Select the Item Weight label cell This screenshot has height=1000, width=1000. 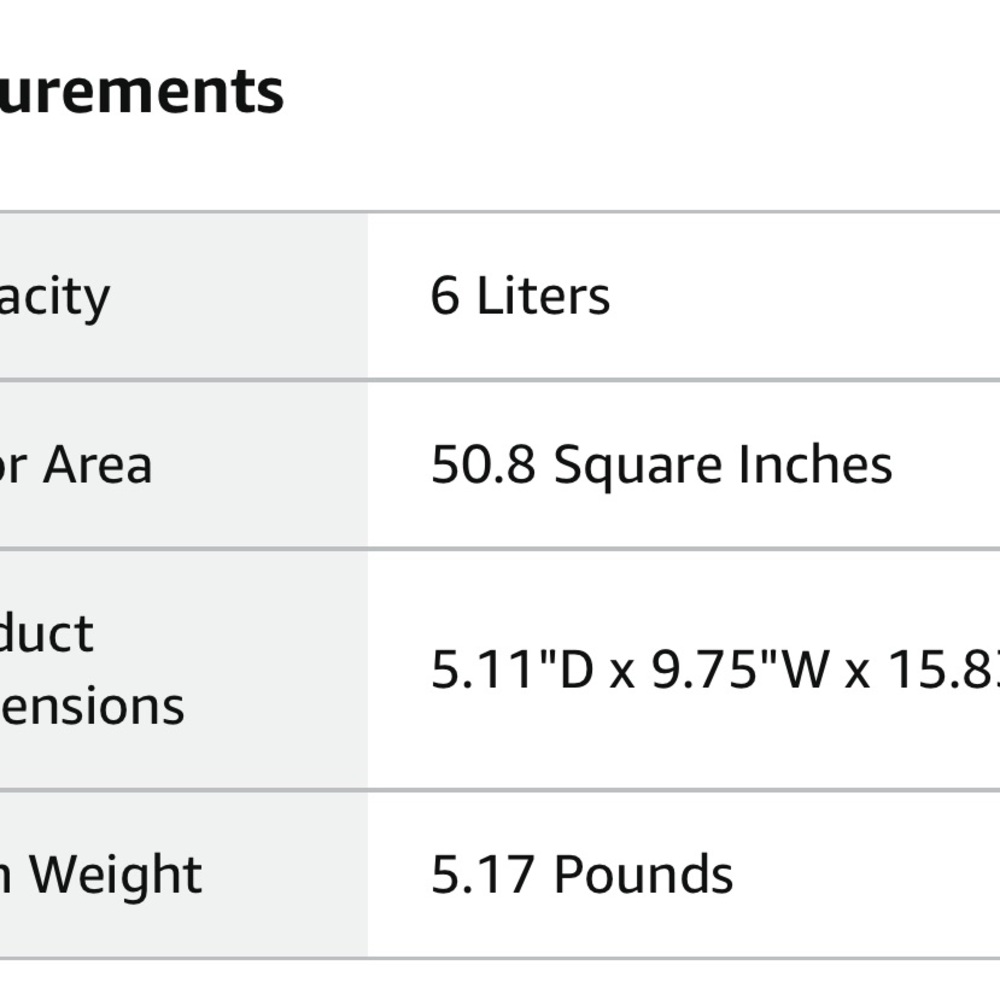click(184, 874)
